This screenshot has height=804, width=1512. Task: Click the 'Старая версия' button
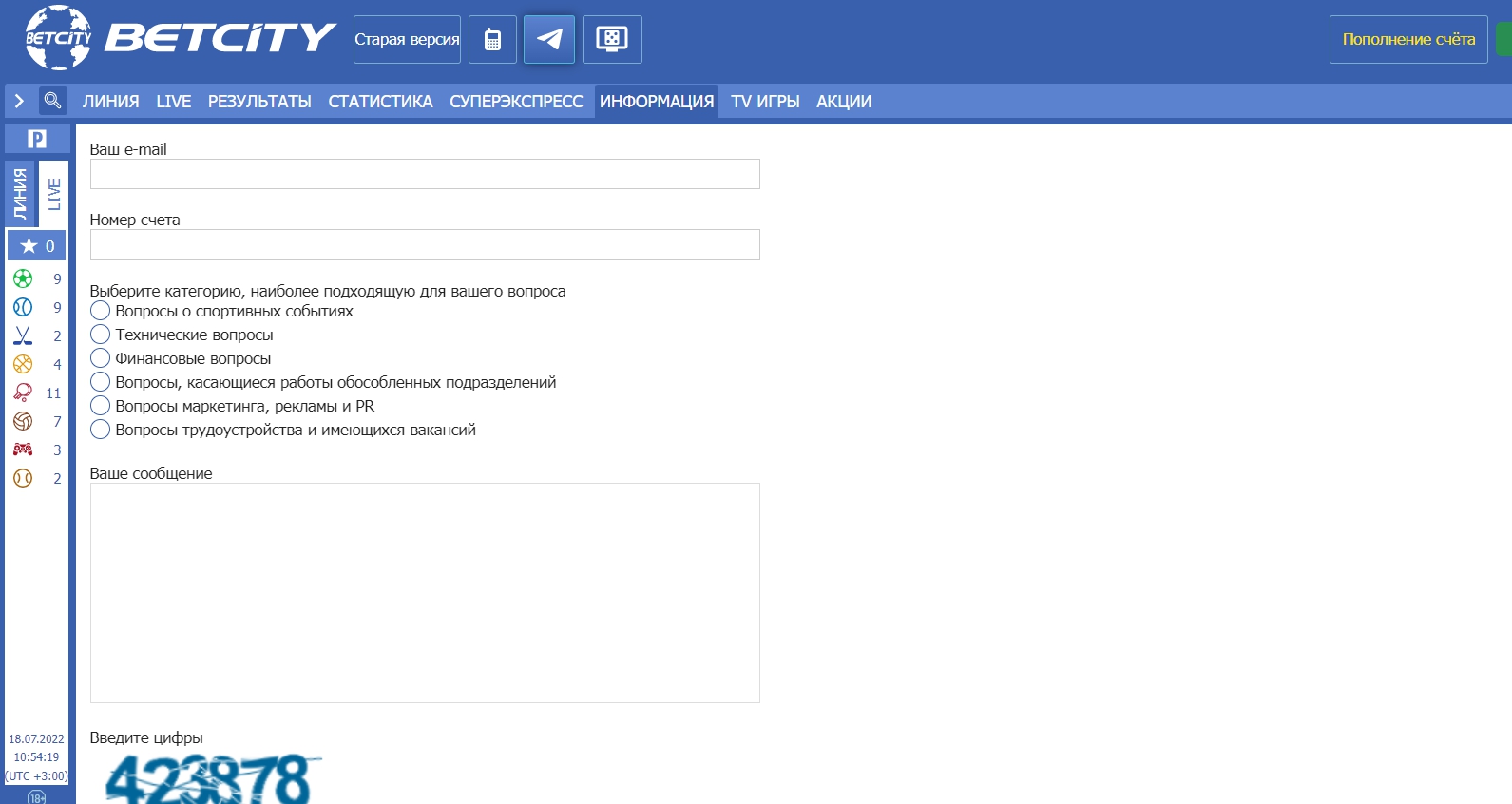coord(407,39)
